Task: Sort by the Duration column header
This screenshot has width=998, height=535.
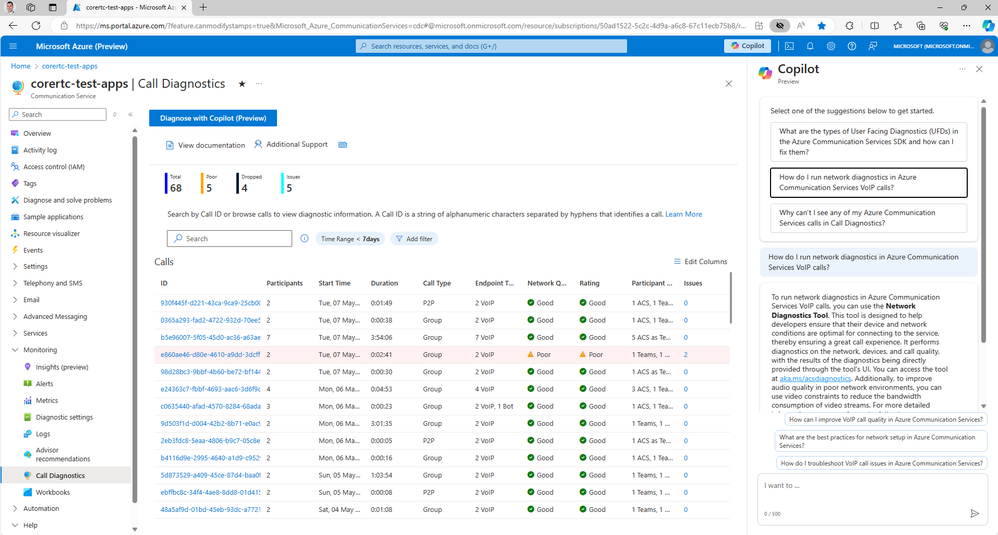Action: [384, 283]
